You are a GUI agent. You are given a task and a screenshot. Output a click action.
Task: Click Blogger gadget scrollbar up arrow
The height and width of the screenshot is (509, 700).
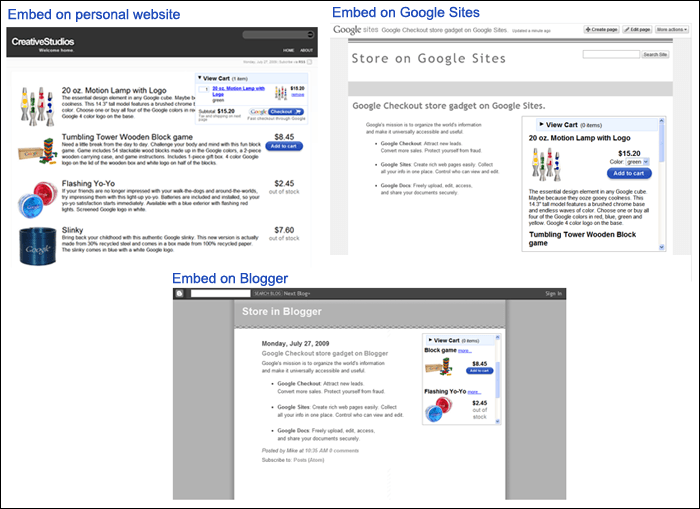click(x=498, y=337)
